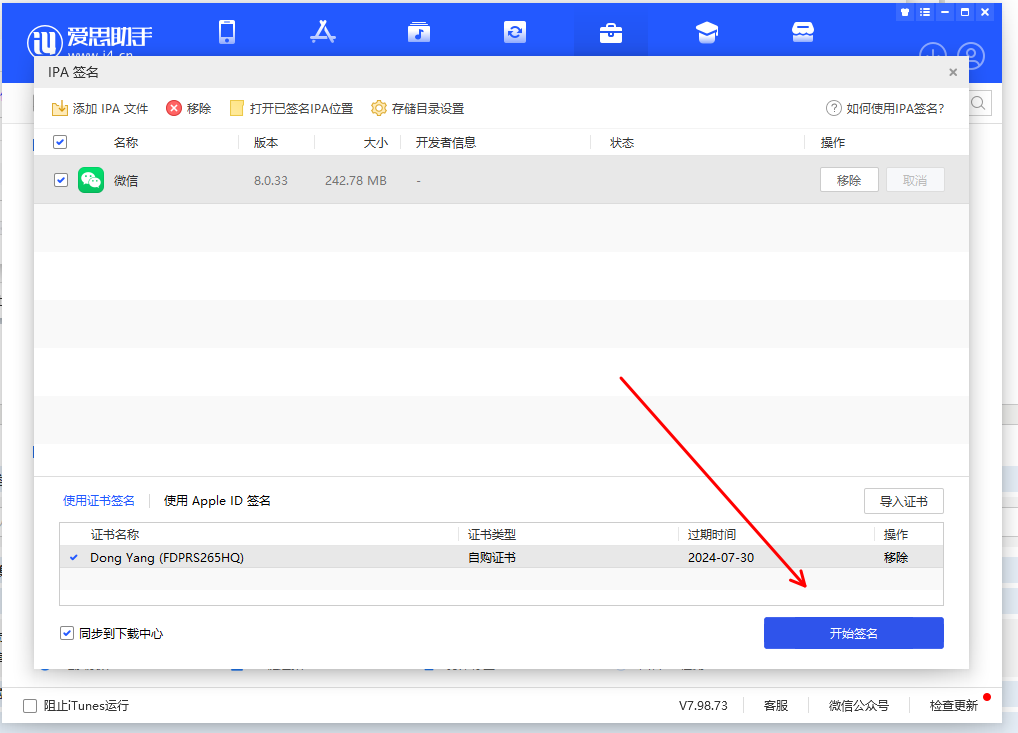1018x733 pixels.
Task: Click the WeChat app icon in list
Action: pyautogui.click(x=91, y=180)
